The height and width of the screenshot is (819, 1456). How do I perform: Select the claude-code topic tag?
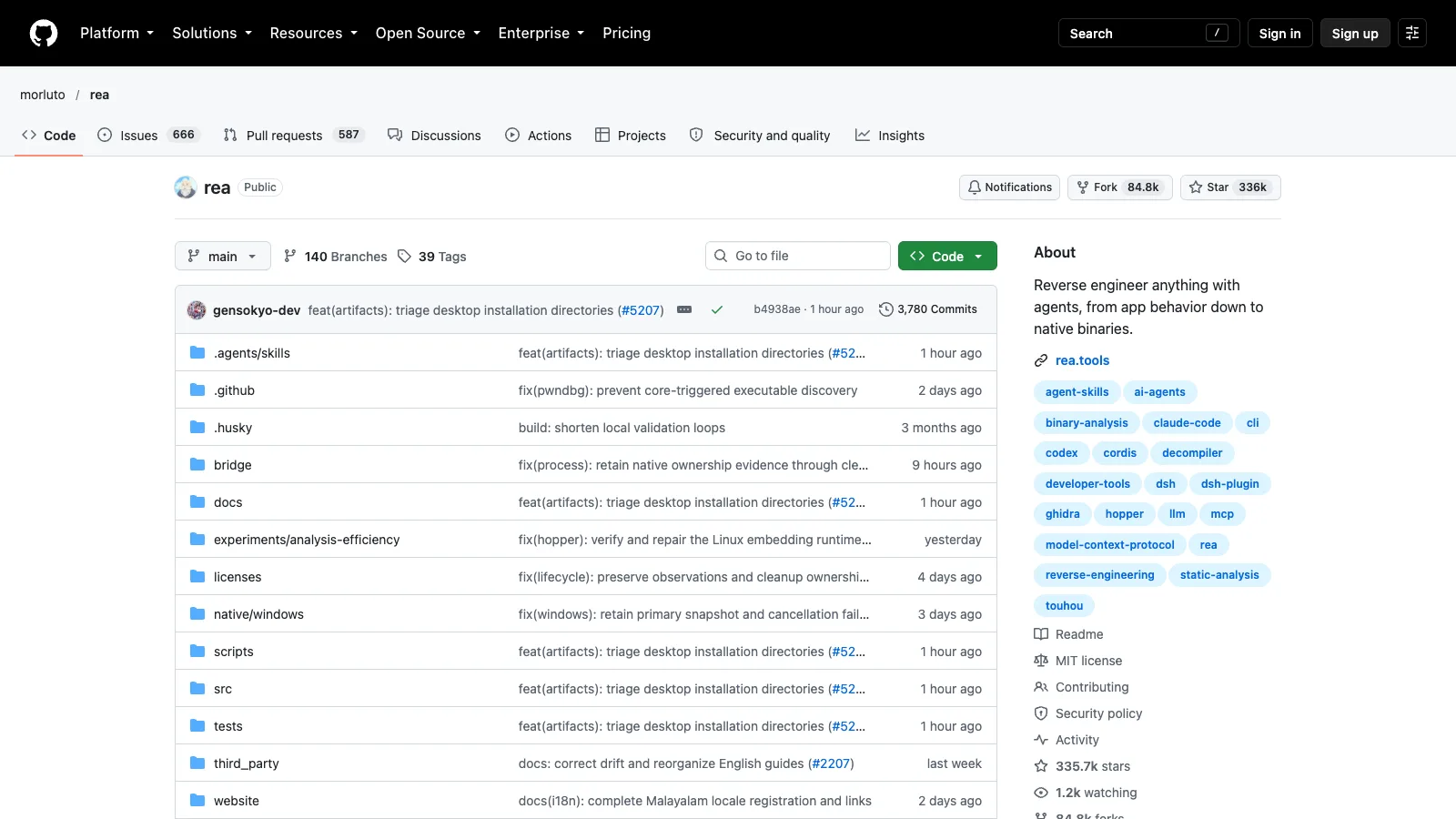[x=1187, y=423]
